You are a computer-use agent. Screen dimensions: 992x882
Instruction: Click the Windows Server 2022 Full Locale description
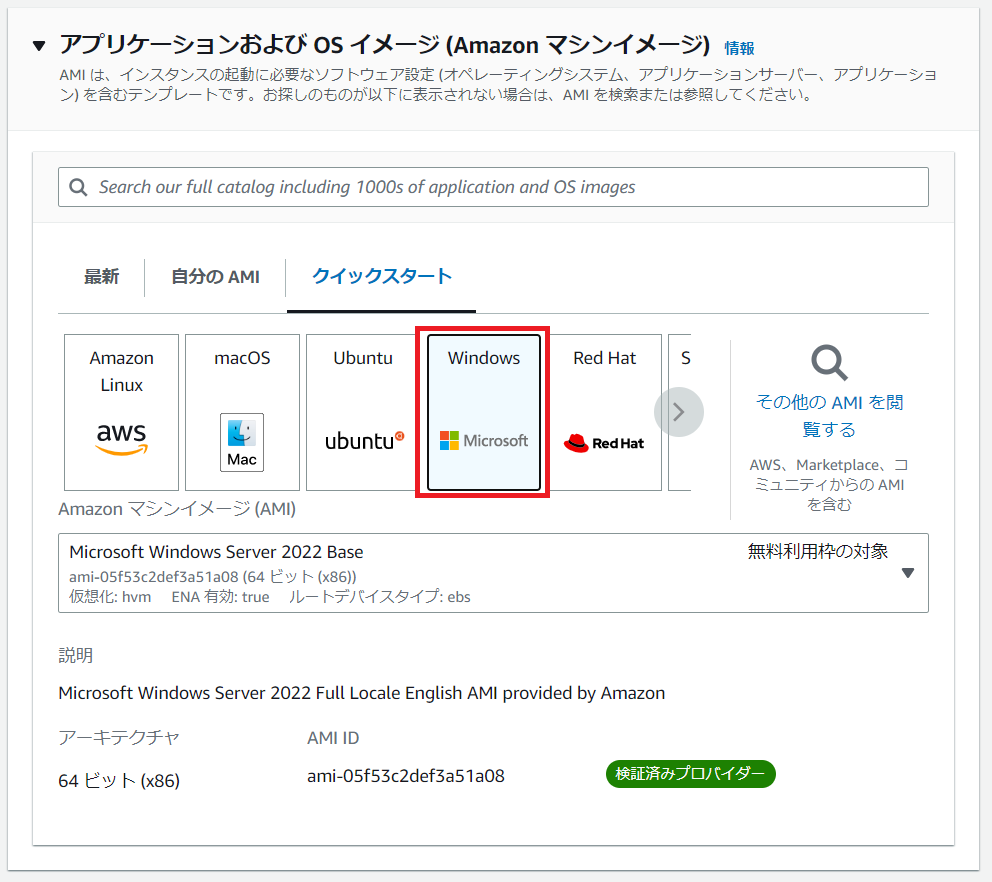pyautogui.click(x=361, y=693)
